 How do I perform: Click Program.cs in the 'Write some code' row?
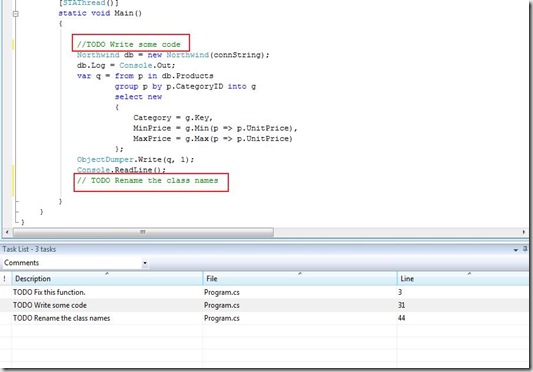pyautogui.click(x=222, y=305)
